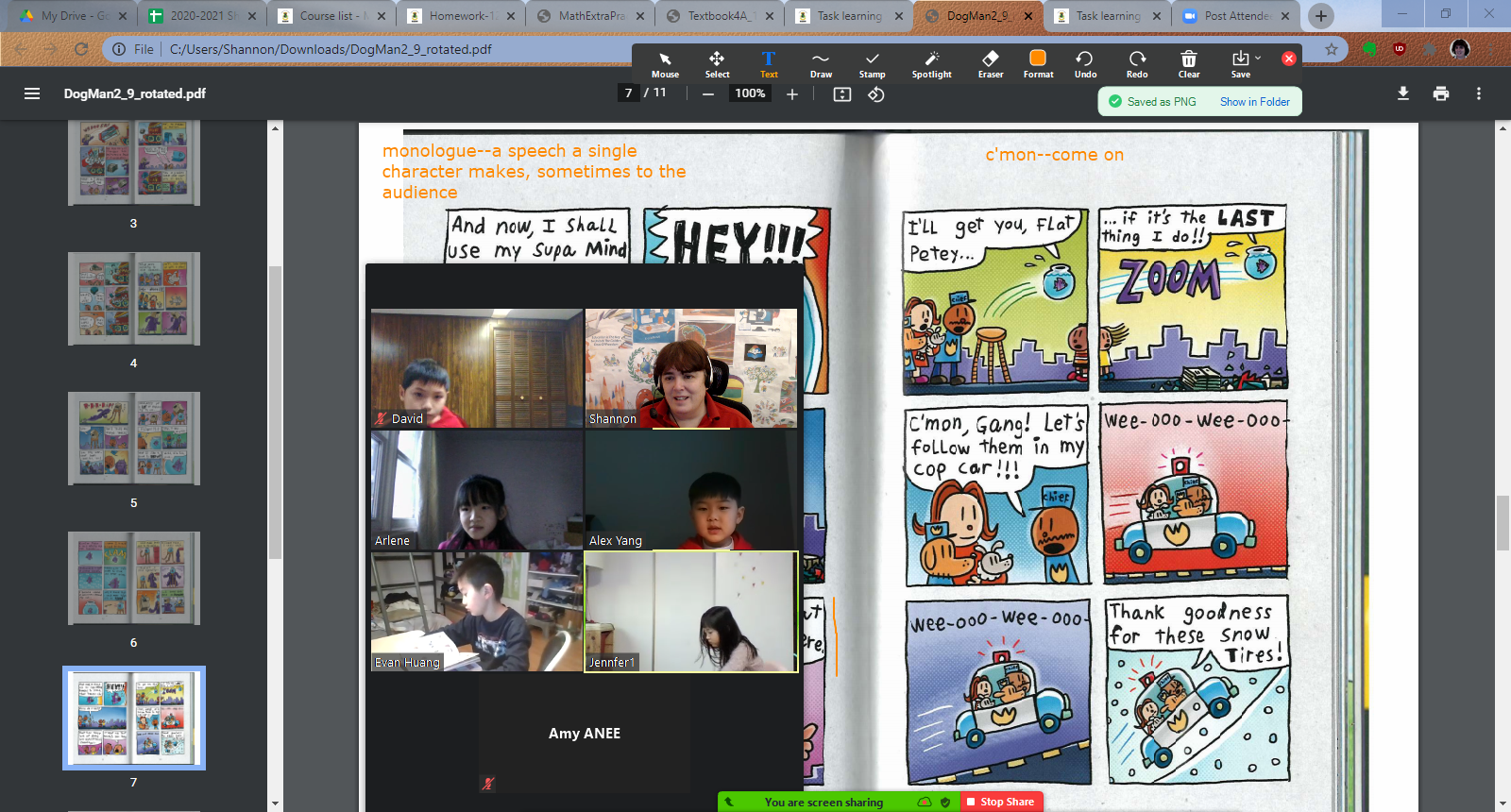Open the Evernote extension
The width and height of the screenshot is (1511, 812).
pos(1369,49)
